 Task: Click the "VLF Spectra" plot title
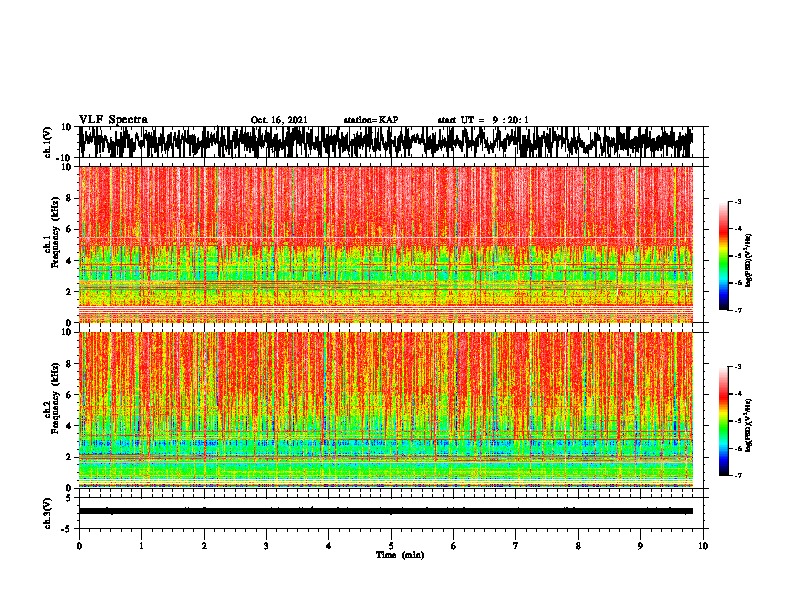pyautogui.click(x=114, y=120)
